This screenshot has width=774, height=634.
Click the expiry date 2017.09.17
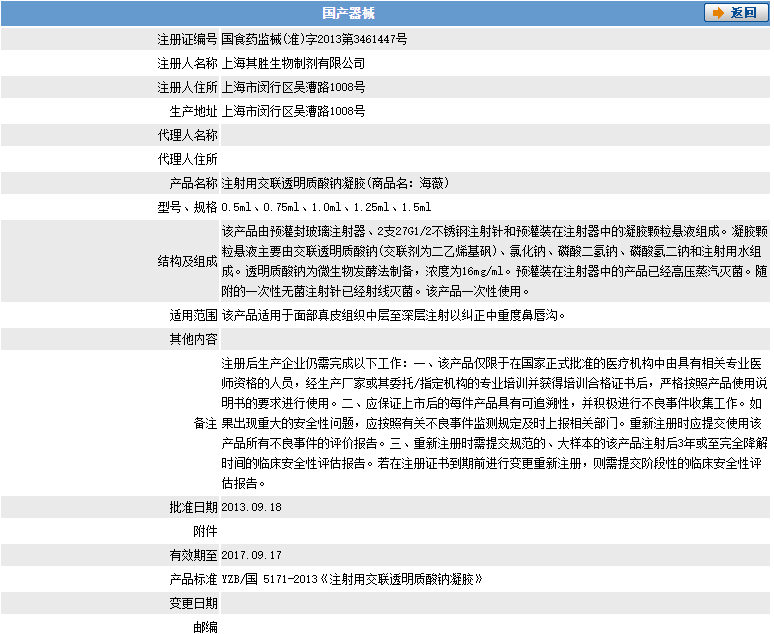(252, 555)
